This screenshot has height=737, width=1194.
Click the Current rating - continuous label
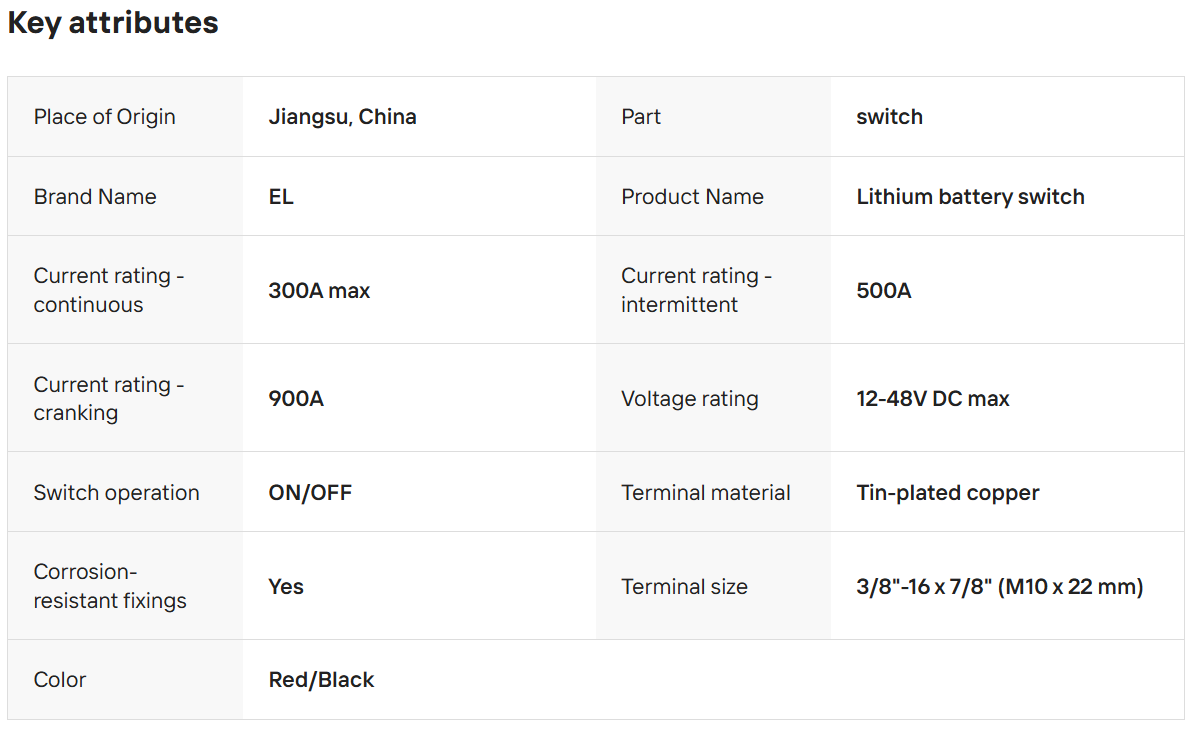coord(109,290)
